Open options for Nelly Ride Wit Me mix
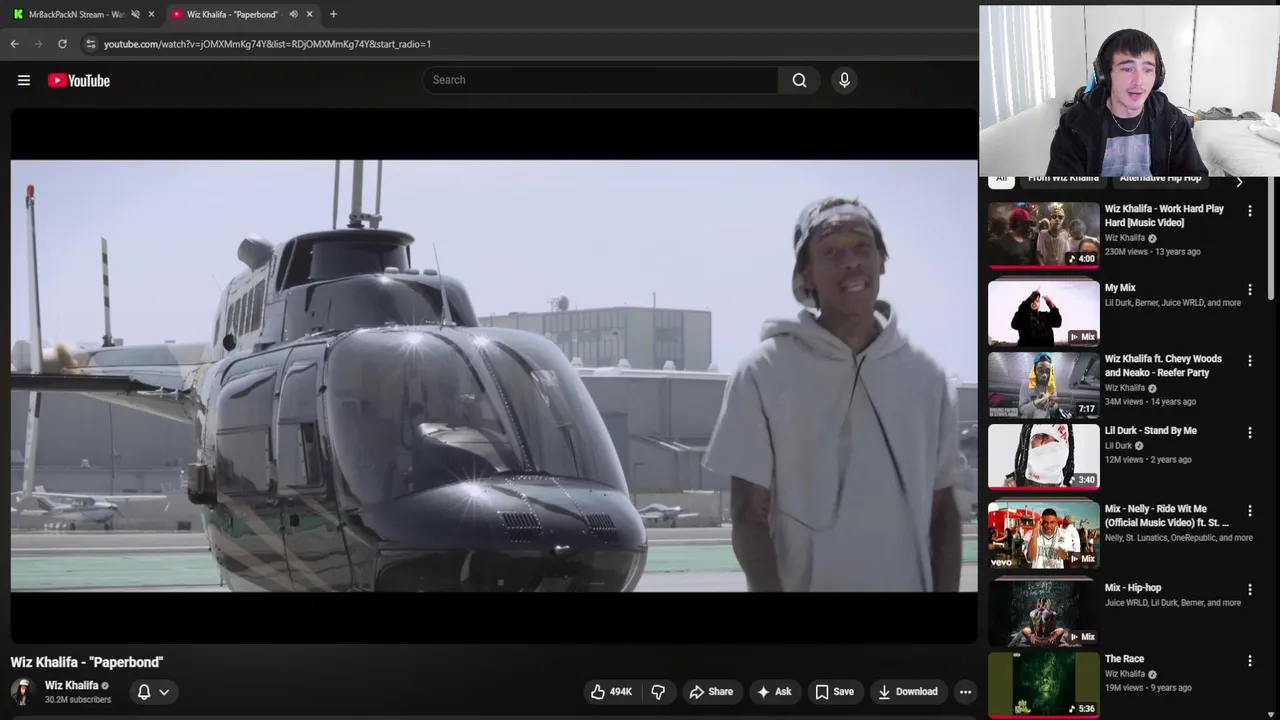This screenshot has width=1280, height=720. click(1249, 510)
